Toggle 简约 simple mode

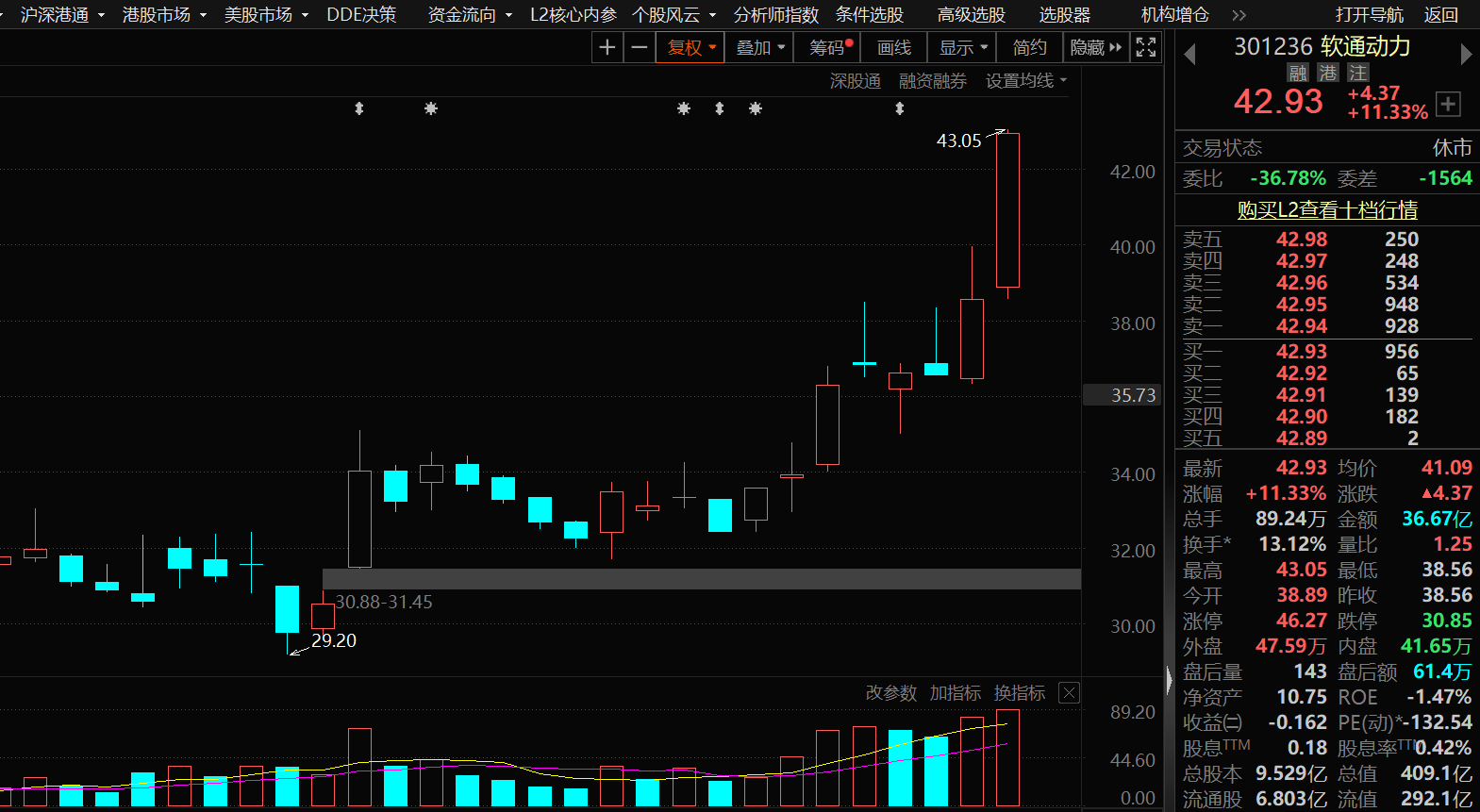(x=1029, y=47)
